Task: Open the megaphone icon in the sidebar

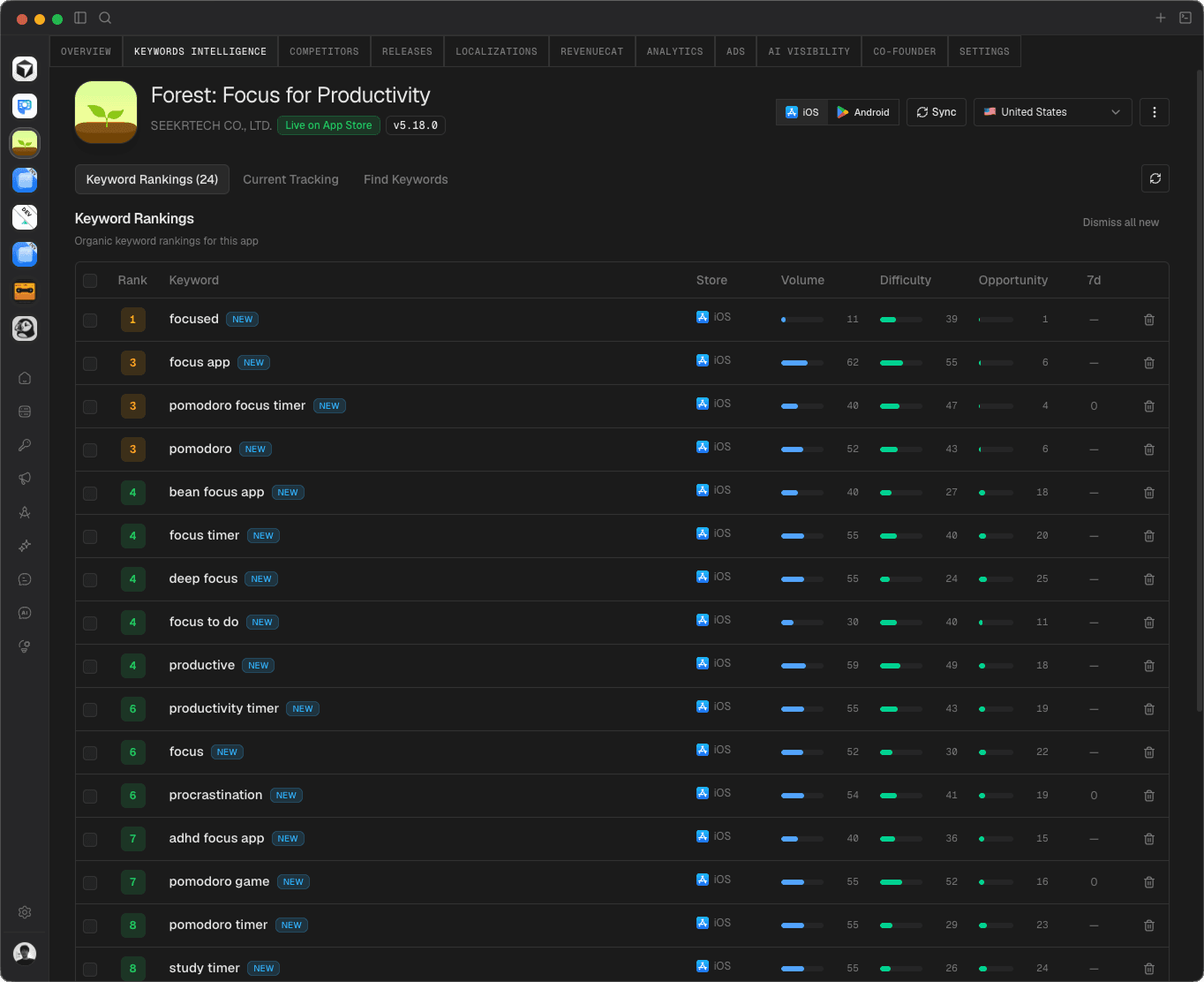Action: (25, 479)
